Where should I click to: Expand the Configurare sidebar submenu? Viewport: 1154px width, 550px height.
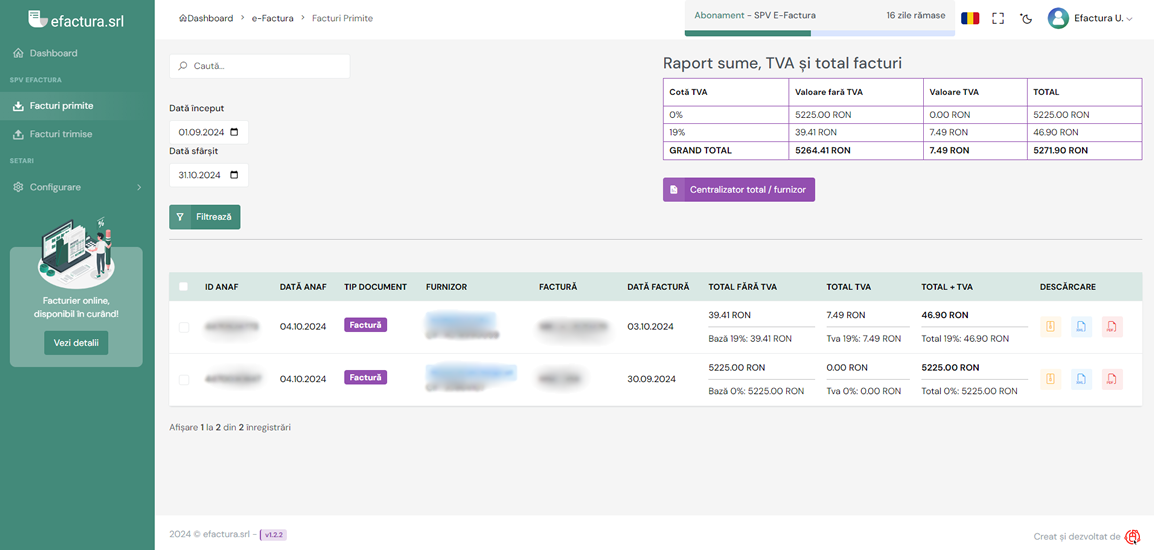(77, 187)
